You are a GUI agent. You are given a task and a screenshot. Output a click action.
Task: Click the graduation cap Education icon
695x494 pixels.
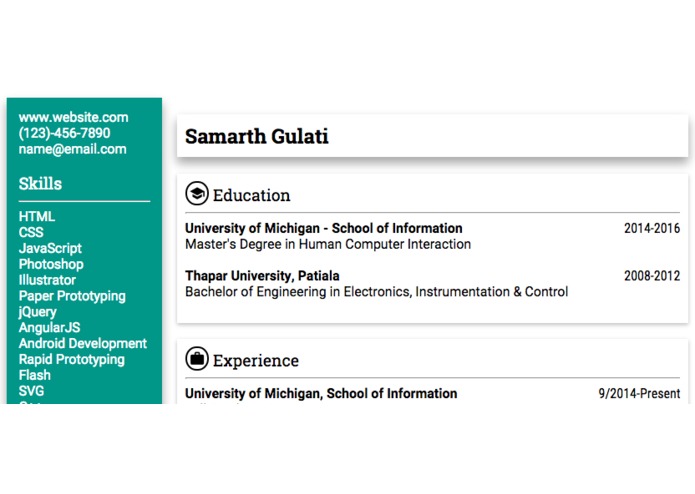(197, 193)
